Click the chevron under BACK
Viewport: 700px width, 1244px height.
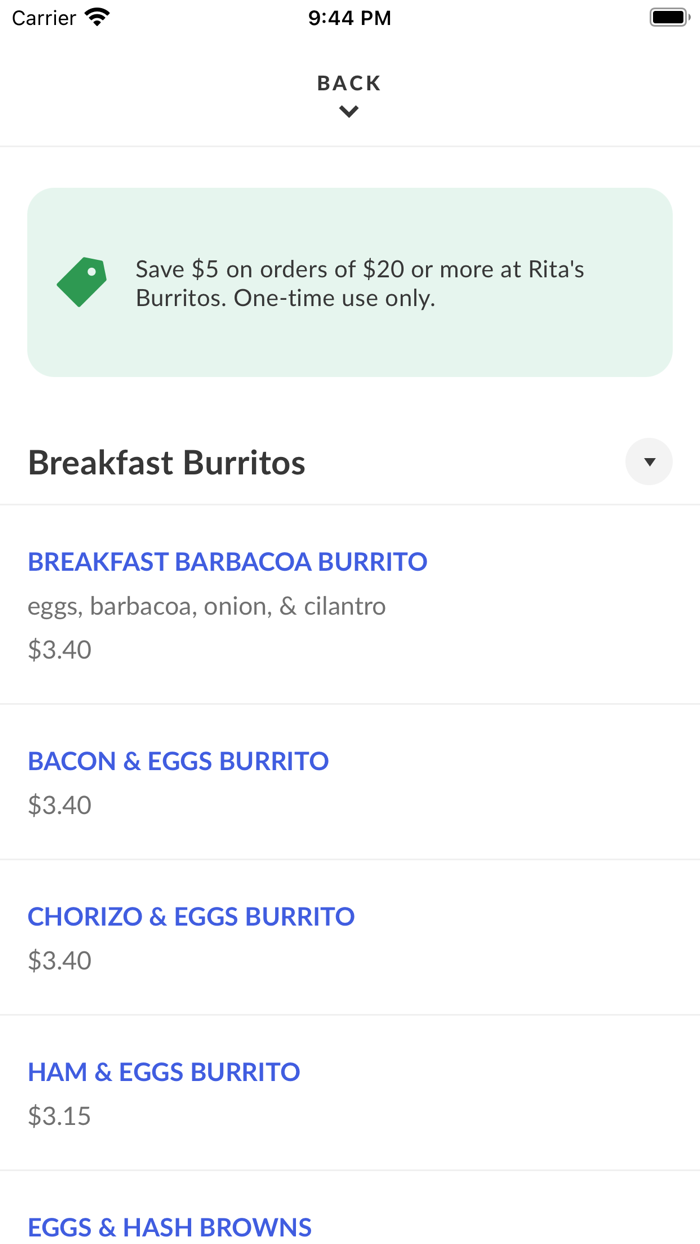[348, 112]
